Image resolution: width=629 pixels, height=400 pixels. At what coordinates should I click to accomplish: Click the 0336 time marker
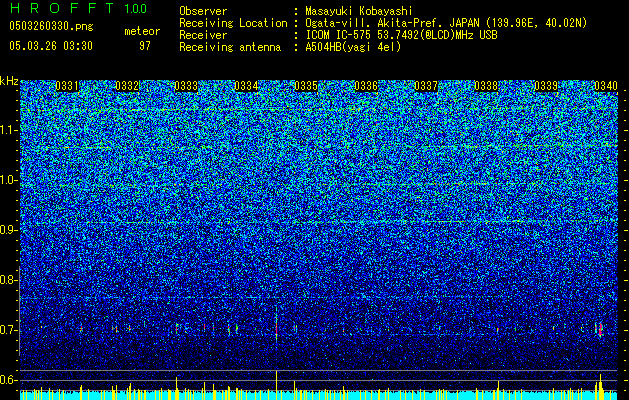click(x=366, y=86)
